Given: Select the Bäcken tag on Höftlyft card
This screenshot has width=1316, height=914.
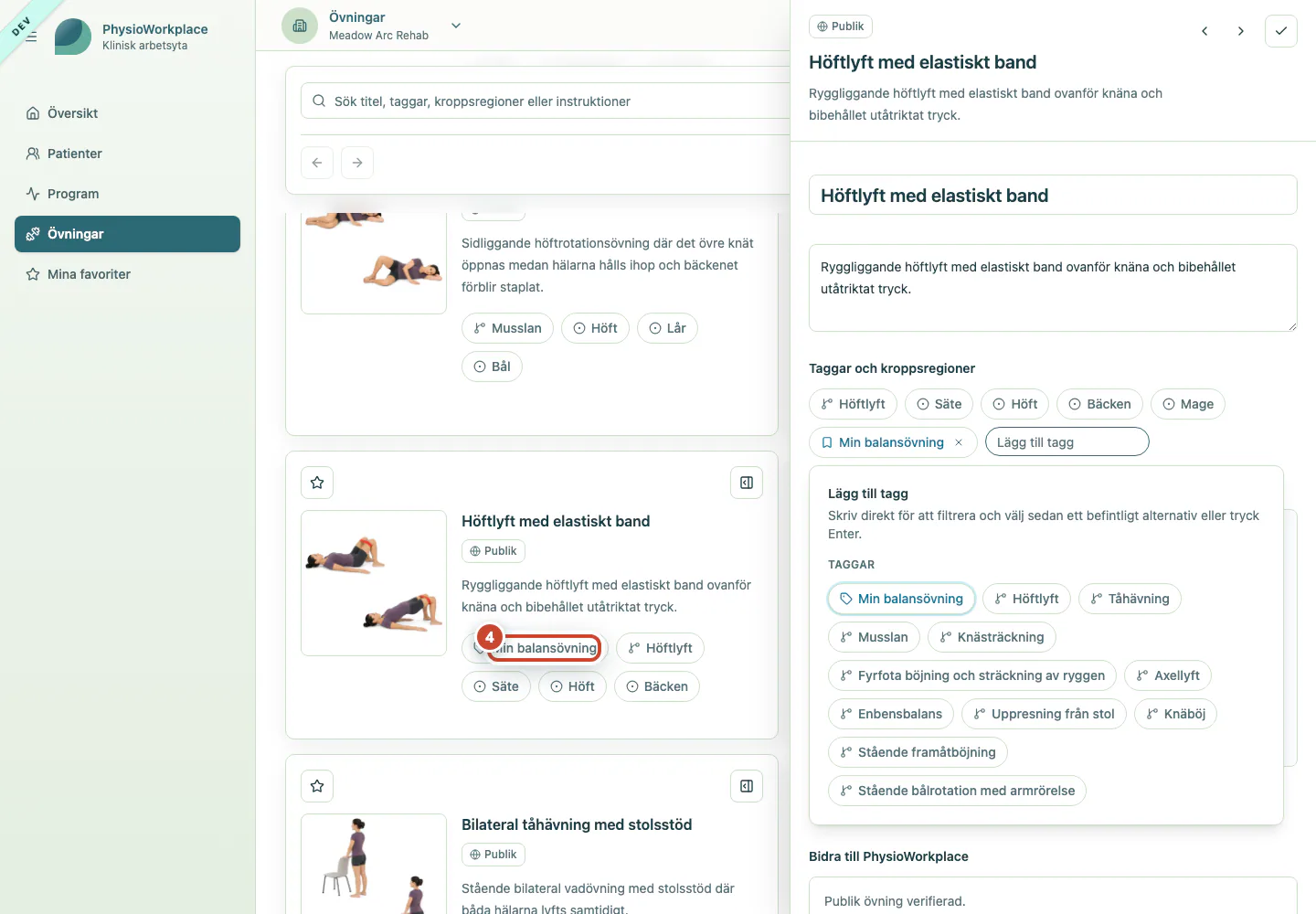Looking at the screenshot, I should click(657, 686).
